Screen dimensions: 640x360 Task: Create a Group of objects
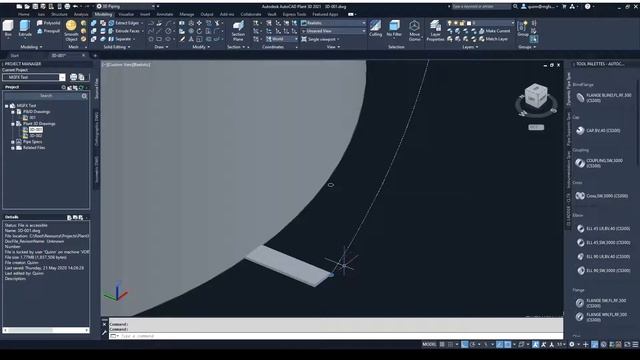click(x=523, y=29)
